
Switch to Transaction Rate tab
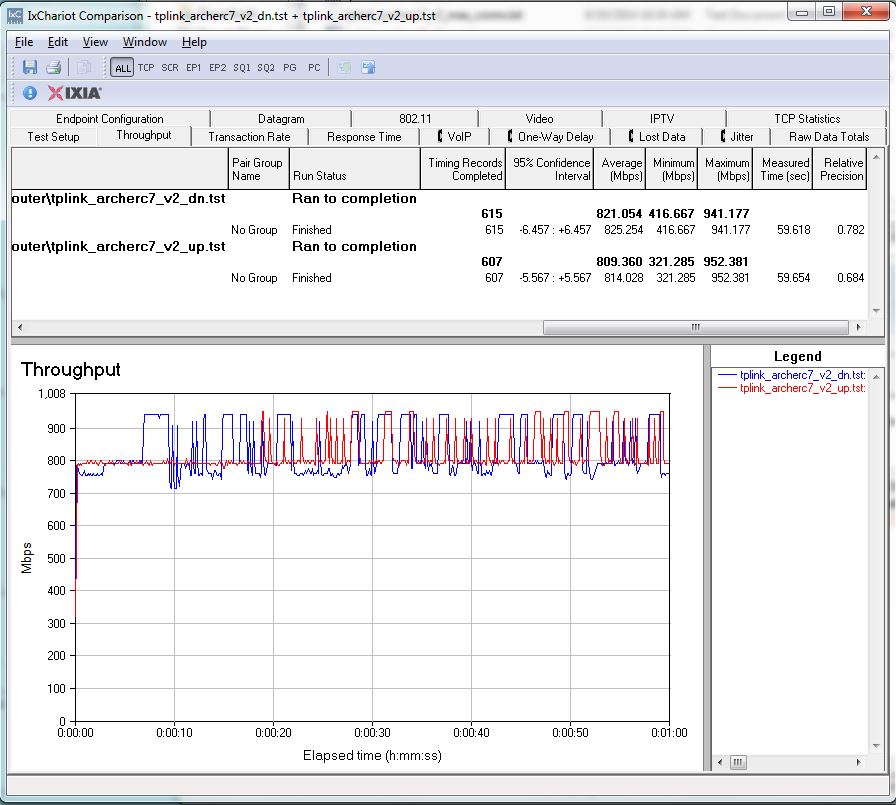249,137
